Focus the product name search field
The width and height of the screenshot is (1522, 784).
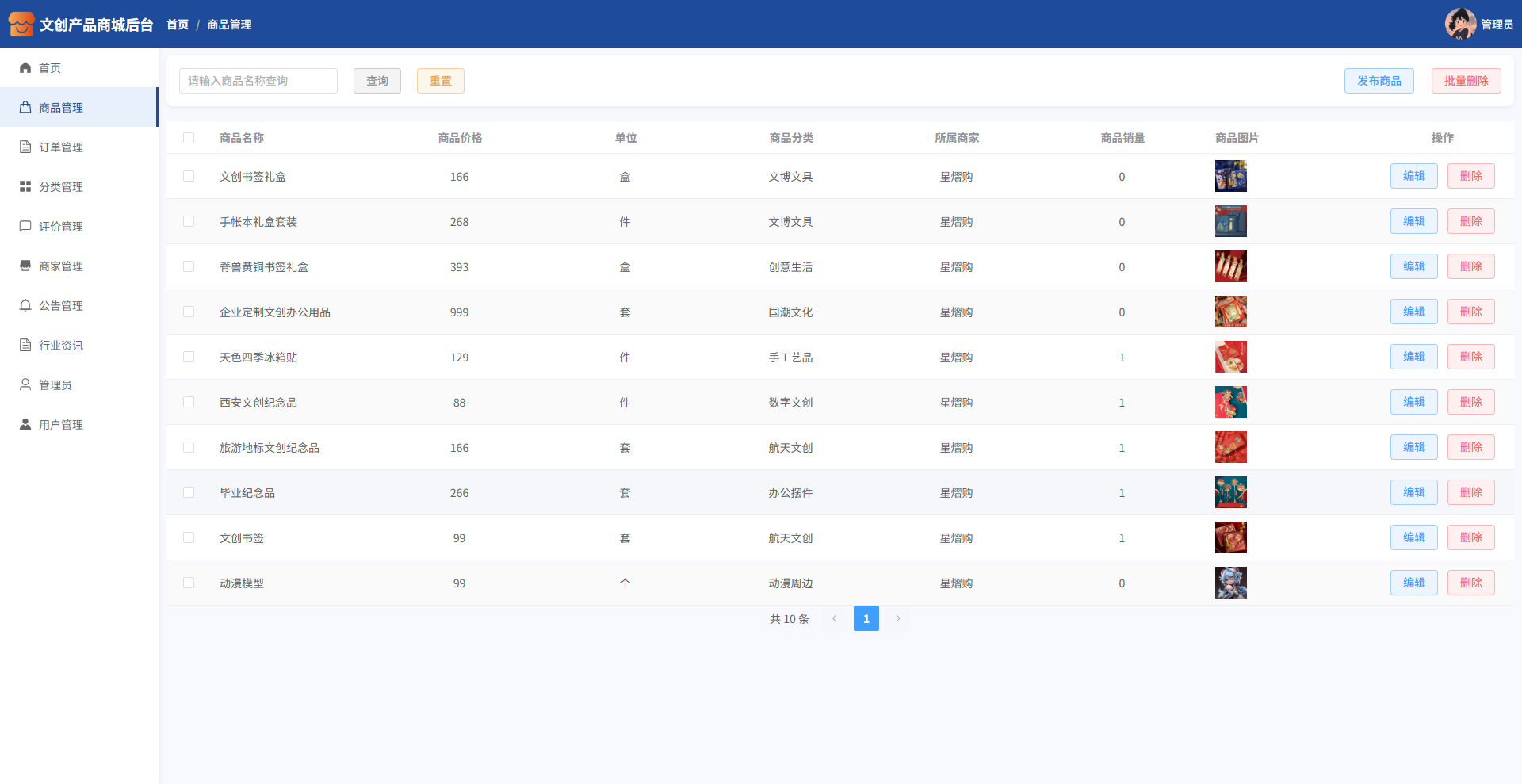(x=258, y=81)
